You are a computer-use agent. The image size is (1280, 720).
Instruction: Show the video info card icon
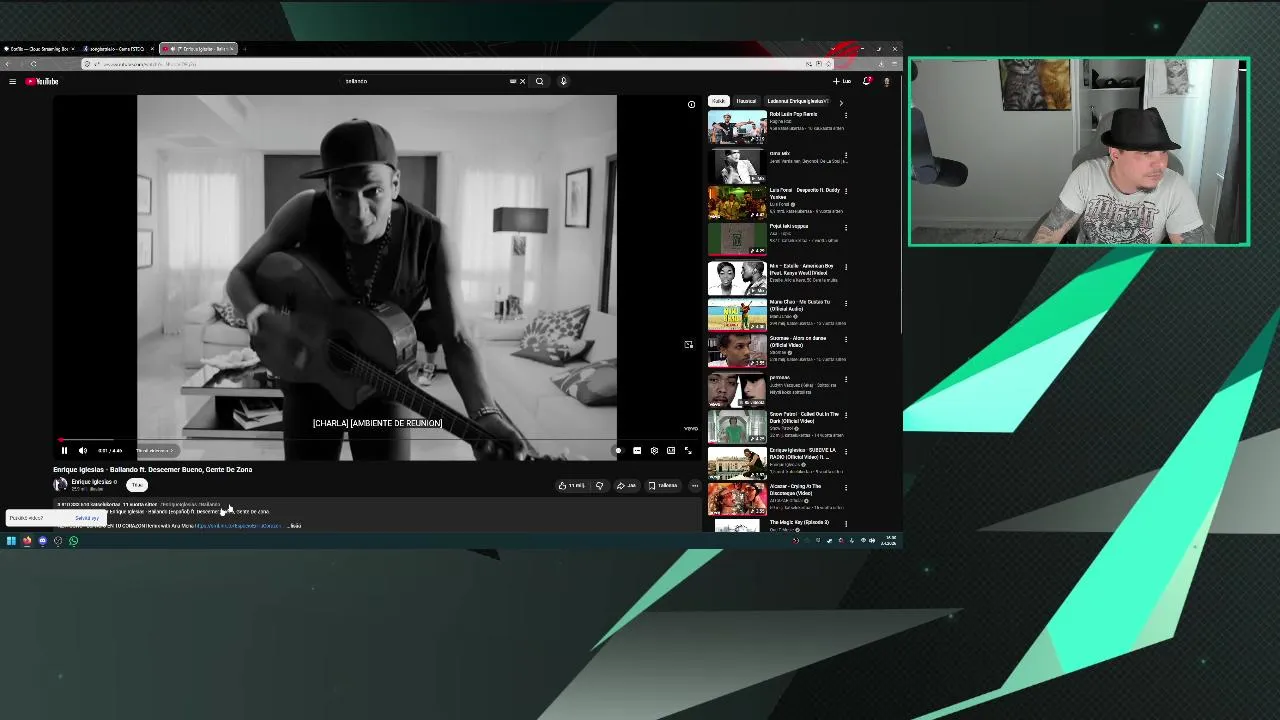[691, 104]
